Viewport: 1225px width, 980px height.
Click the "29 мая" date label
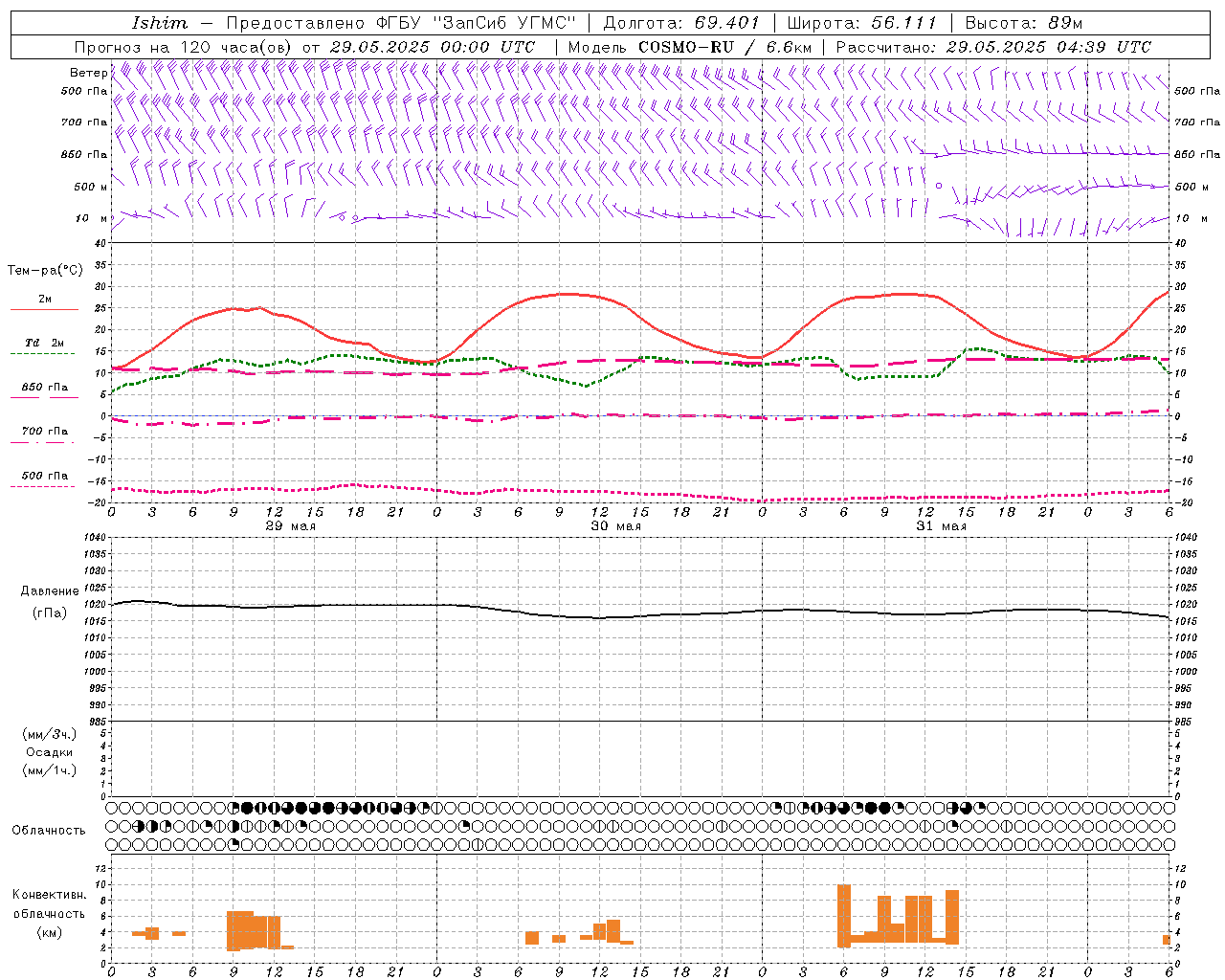click(x=291, y=526)
